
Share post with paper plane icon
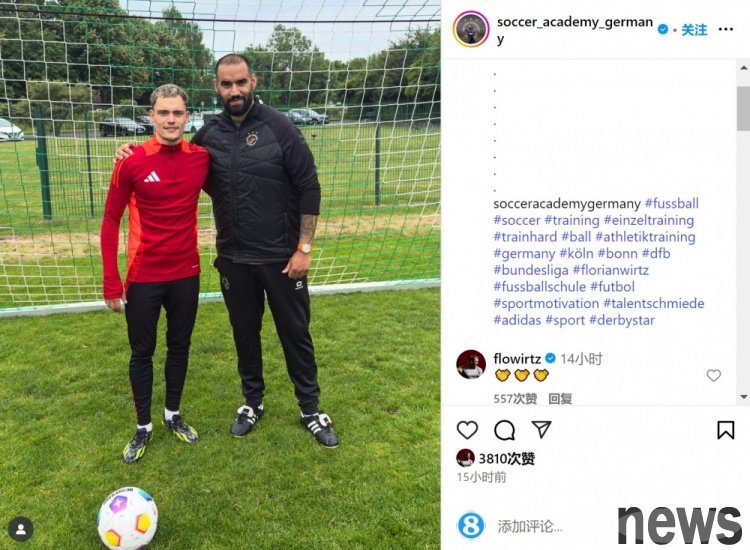click(541, 429)
